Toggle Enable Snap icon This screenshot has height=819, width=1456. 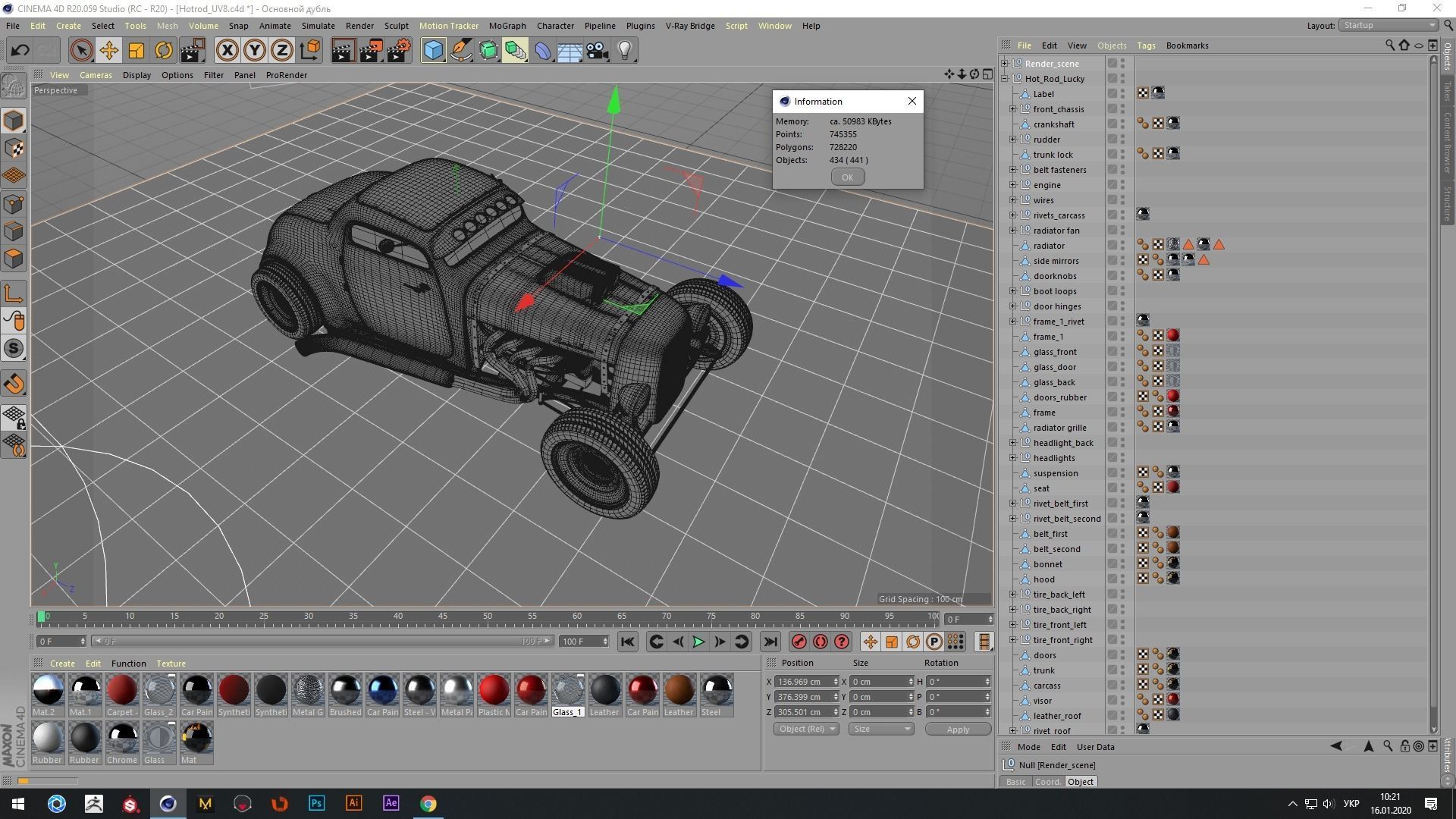14,384
